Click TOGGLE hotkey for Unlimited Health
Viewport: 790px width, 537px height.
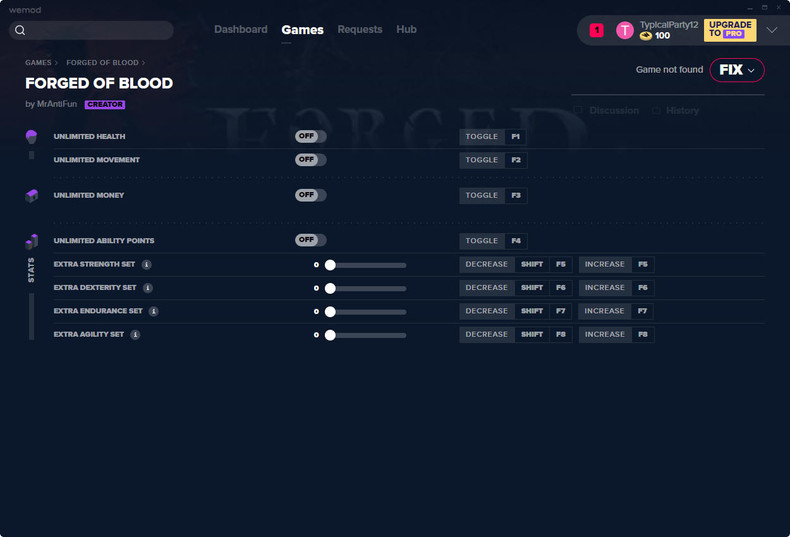pos(482,137)
